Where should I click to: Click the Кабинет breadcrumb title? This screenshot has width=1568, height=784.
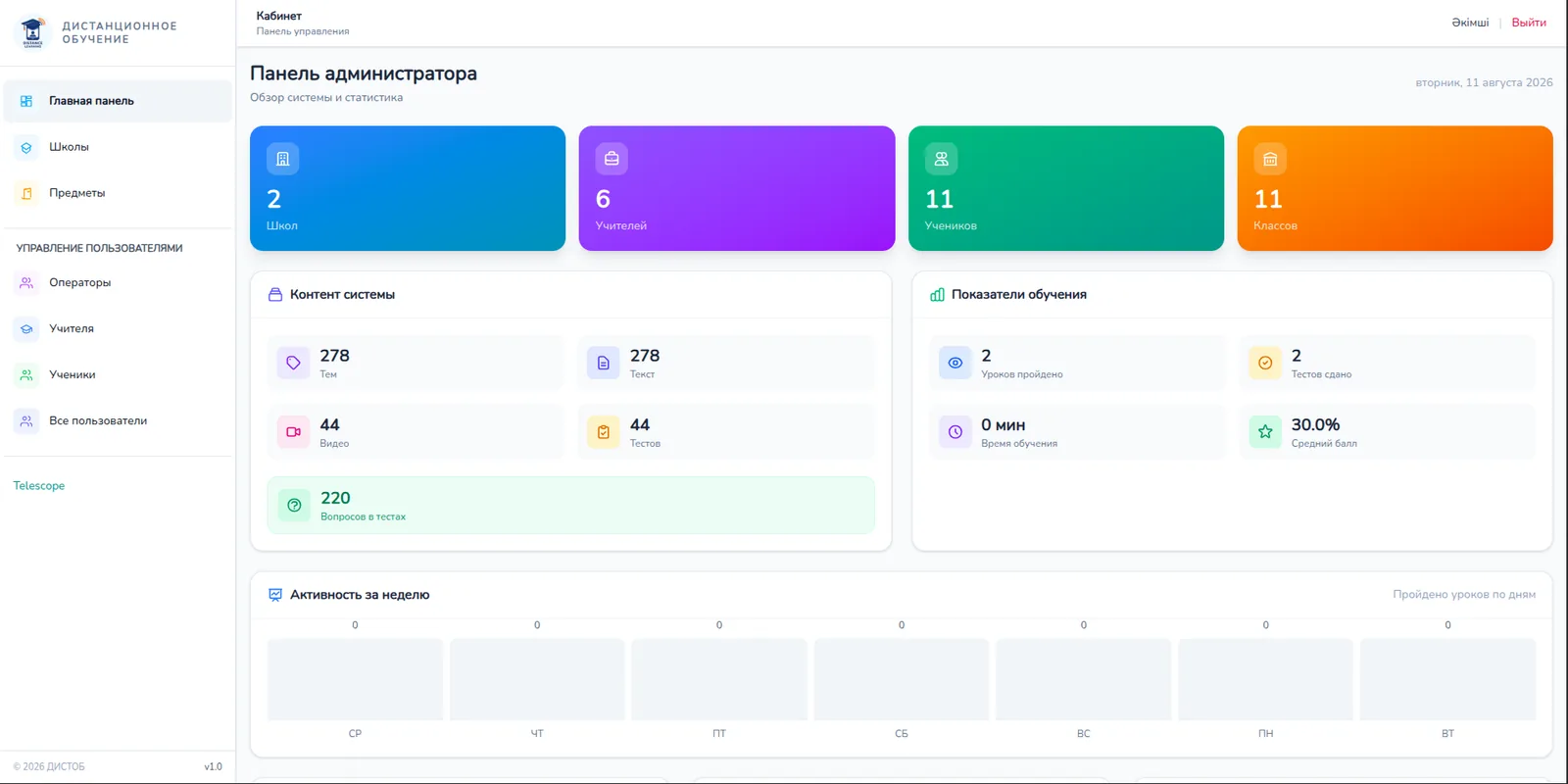(x=279, y=16)
